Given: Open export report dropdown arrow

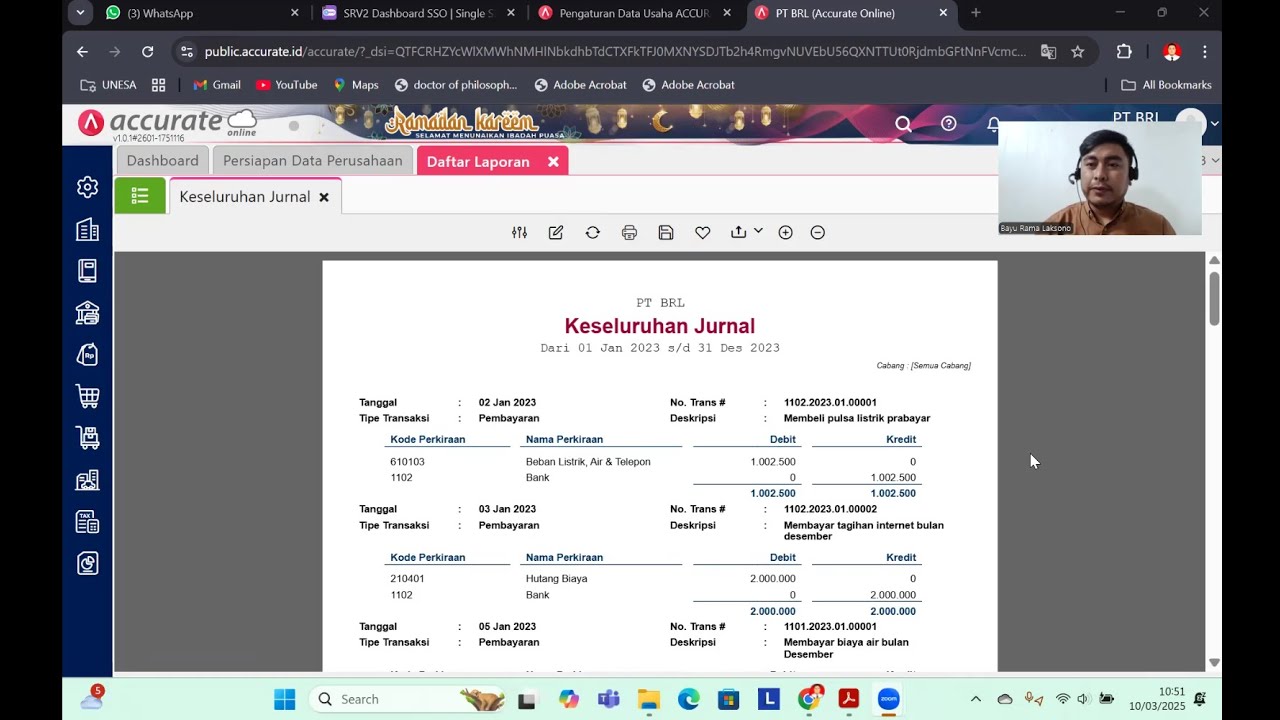Looking at the screenshot, I should [758, 231].
